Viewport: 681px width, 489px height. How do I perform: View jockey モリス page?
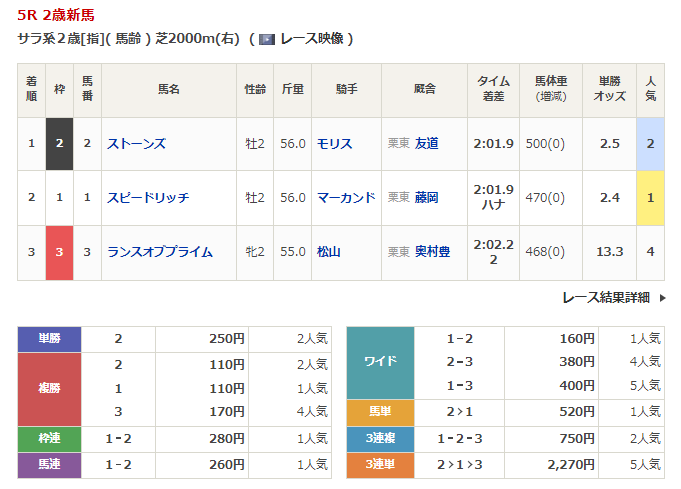(334, 144)
